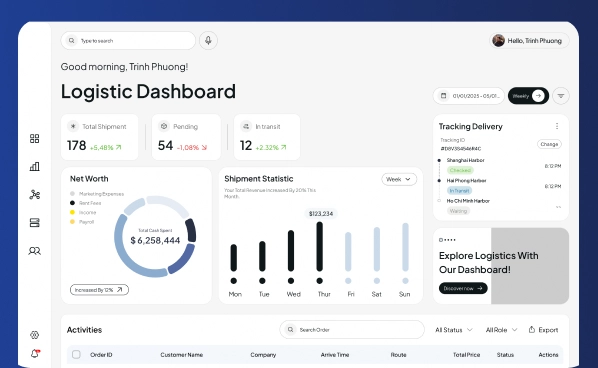Click the Total Shipment card icon
Screen dimensions: 598x368
point(73,126)
